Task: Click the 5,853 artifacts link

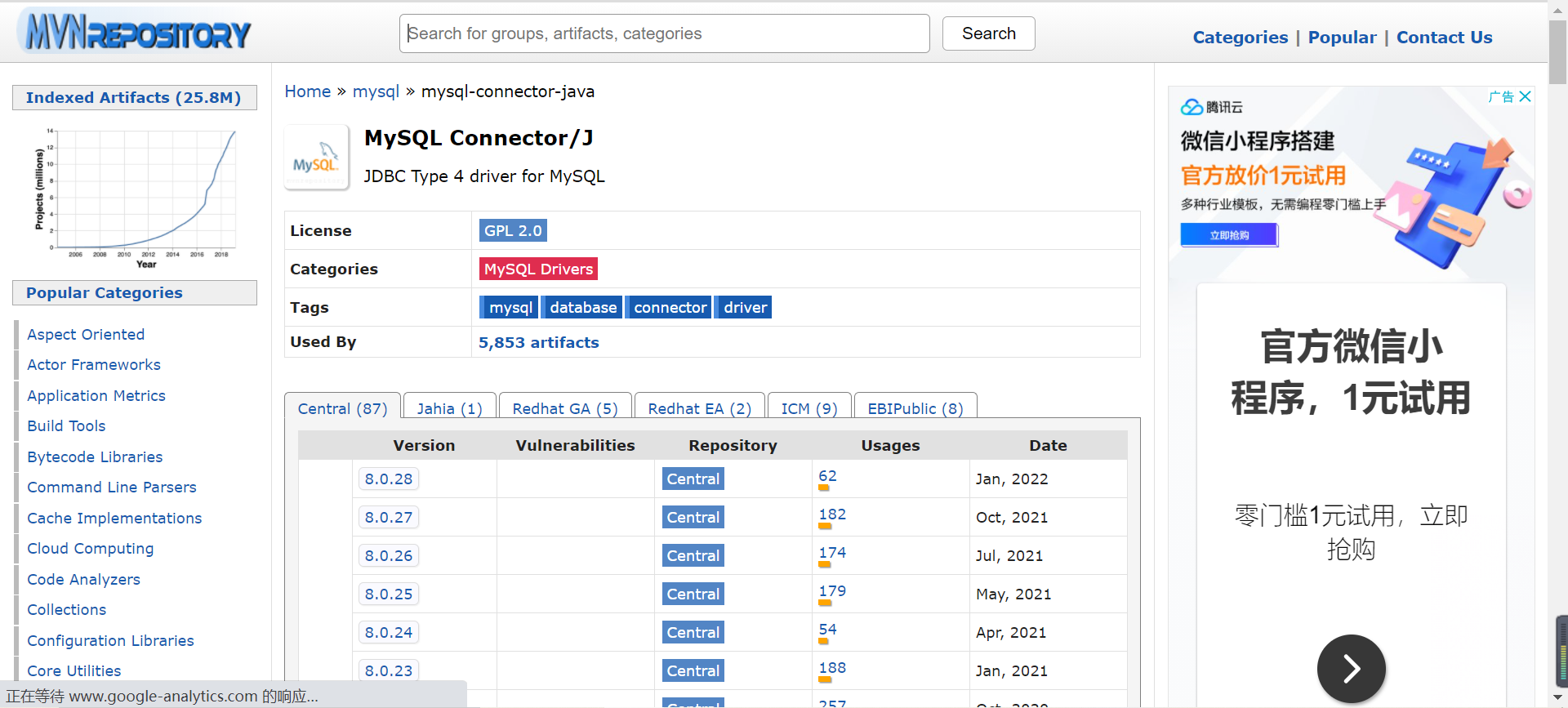Action: [538, 343]
